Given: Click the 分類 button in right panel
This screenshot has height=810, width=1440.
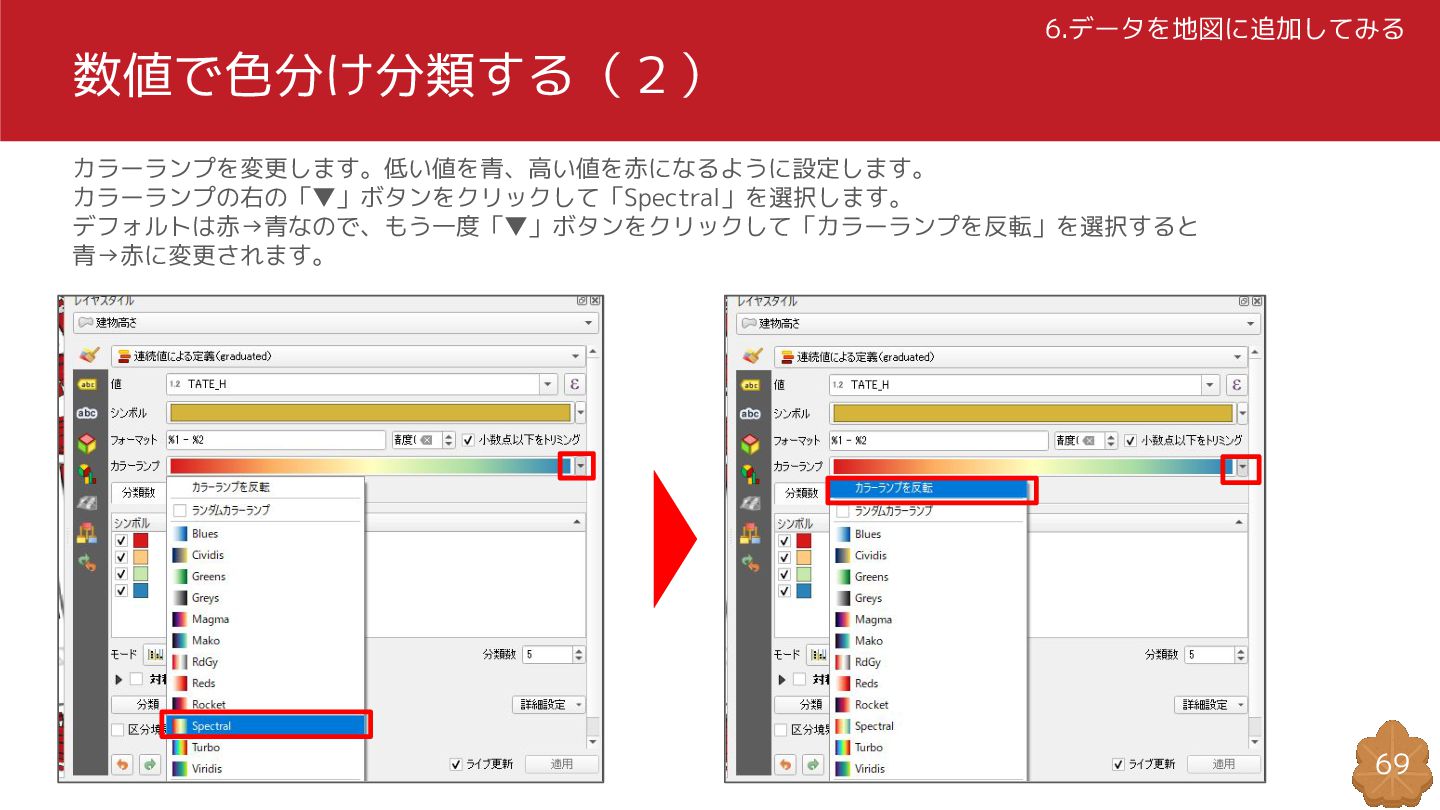Looking at the screenshot, I should [x=803, y=705].
